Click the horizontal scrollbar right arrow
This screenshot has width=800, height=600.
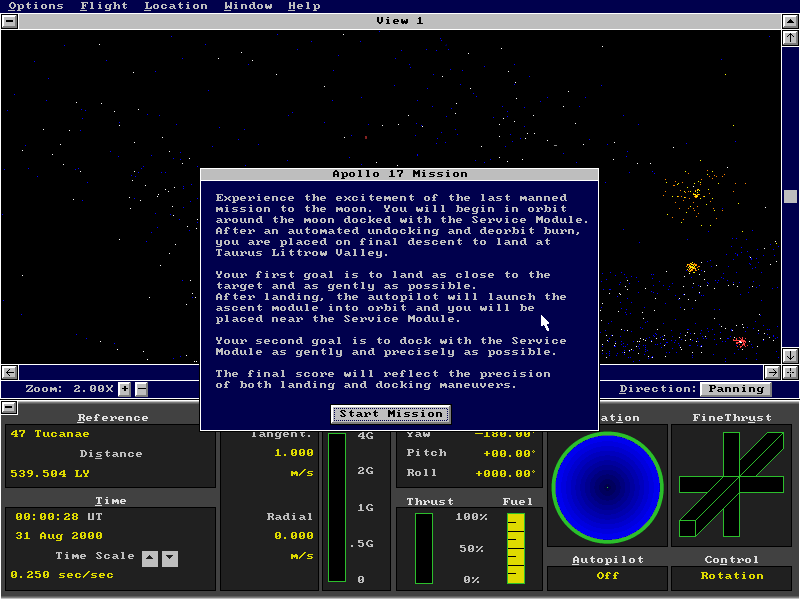point(772,372)
